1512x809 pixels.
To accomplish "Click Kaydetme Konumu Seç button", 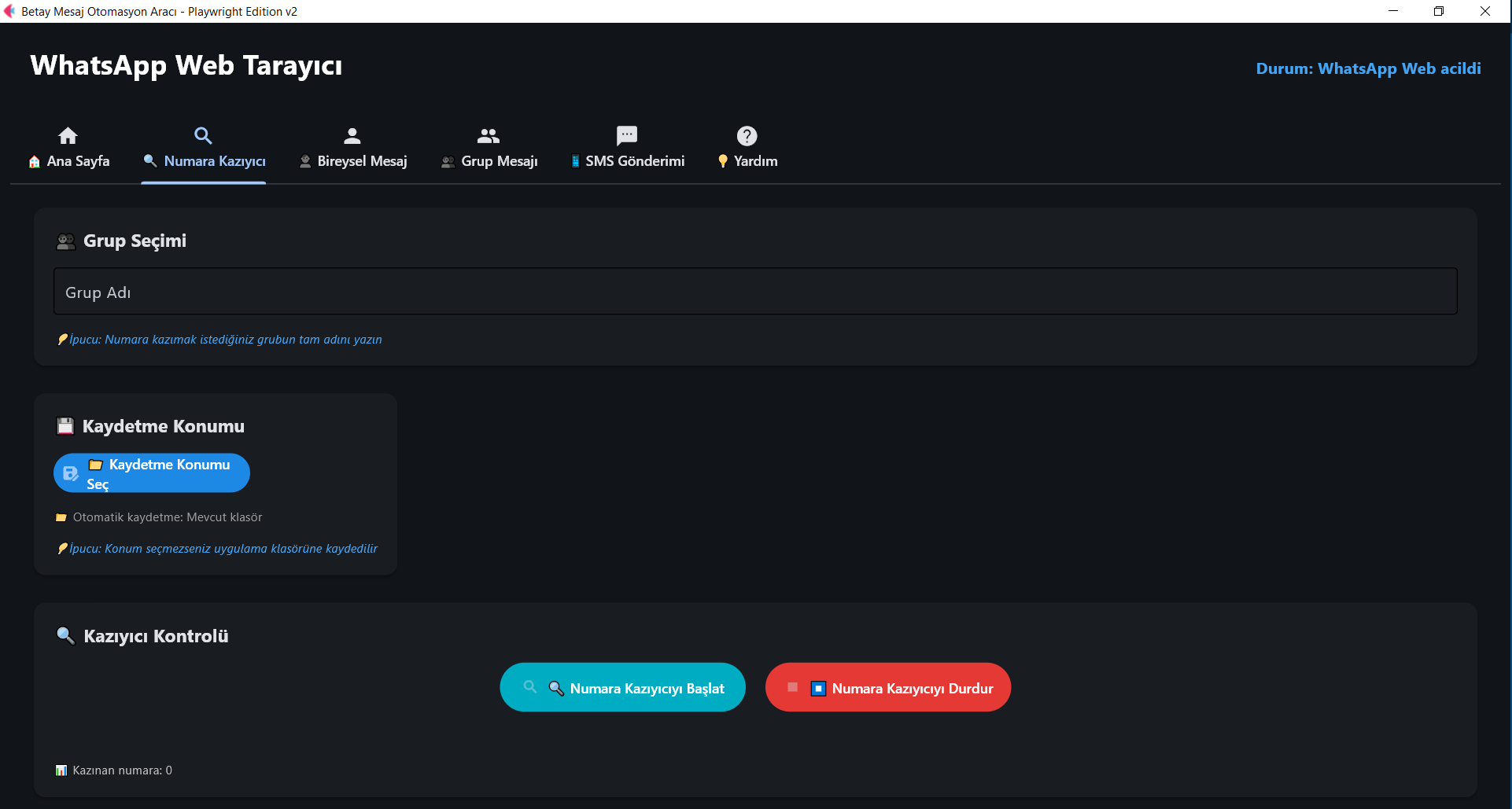I will [x=152, y=473].
